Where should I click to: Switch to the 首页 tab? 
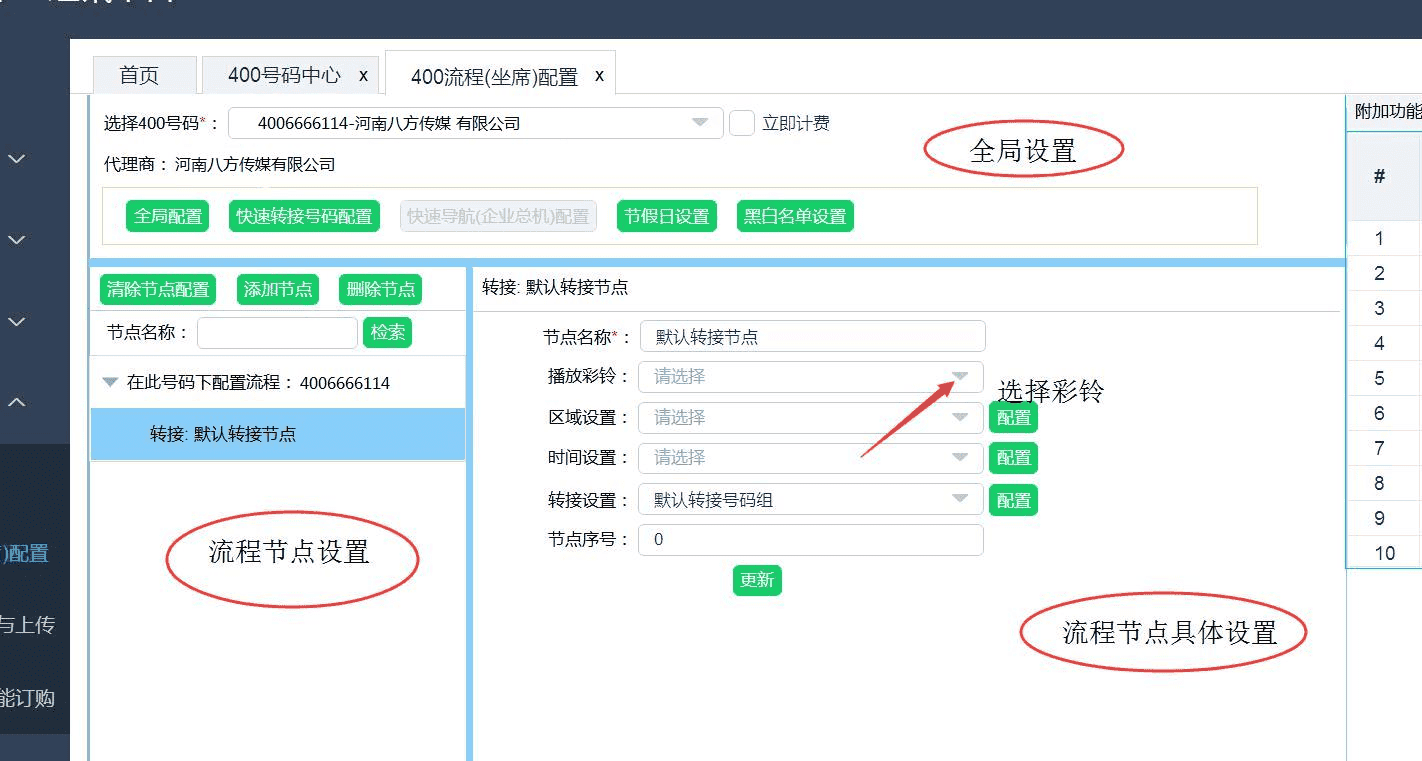(x=139, y=76)
